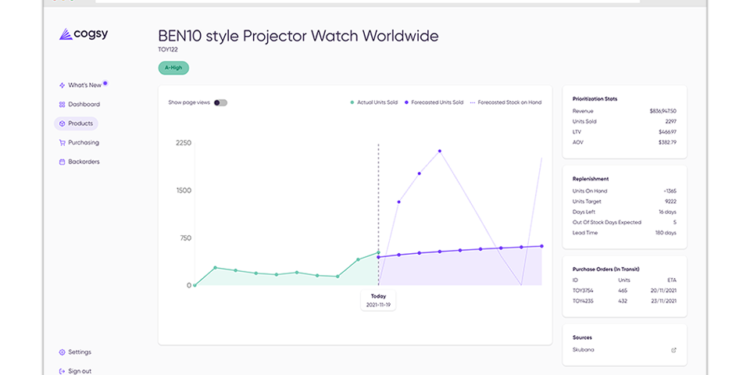Toggle the Show page views switch
Screen dimensions: 750x375
(221, 102)
